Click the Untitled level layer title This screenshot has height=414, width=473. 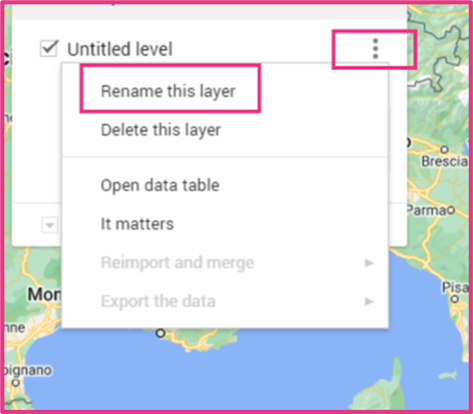(x=120, y=49)
